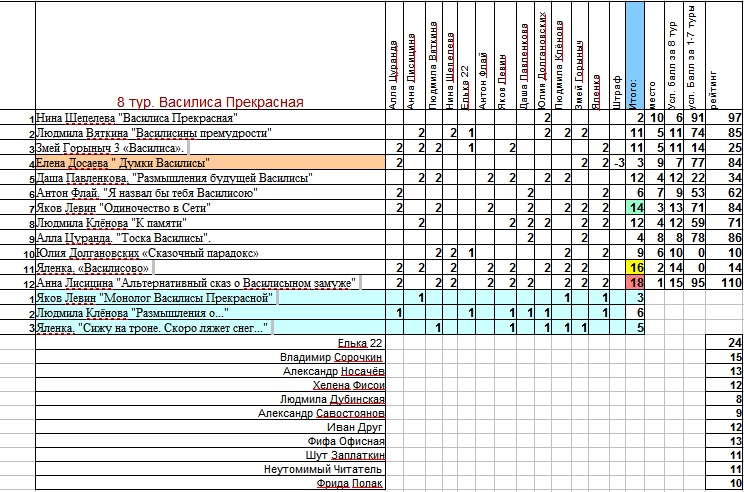Click the "усл. балл за 8 тур" header
Screen dimensions: 744x492
(x=674, y=56)
